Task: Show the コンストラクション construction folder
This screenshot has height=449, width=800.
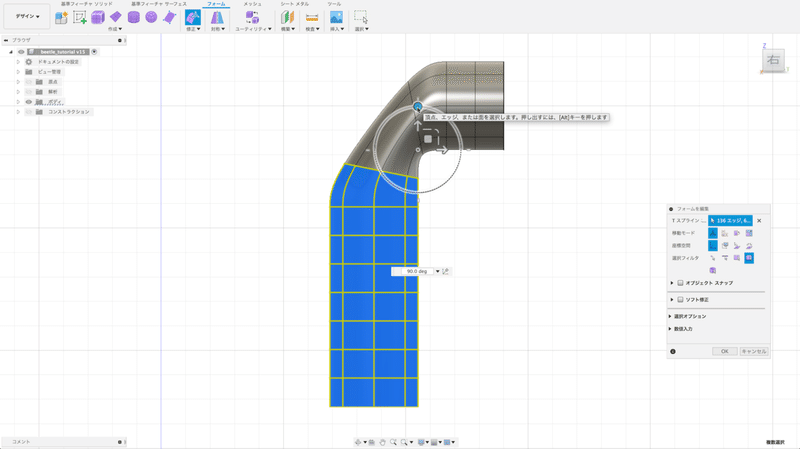Action: (29, 112)
